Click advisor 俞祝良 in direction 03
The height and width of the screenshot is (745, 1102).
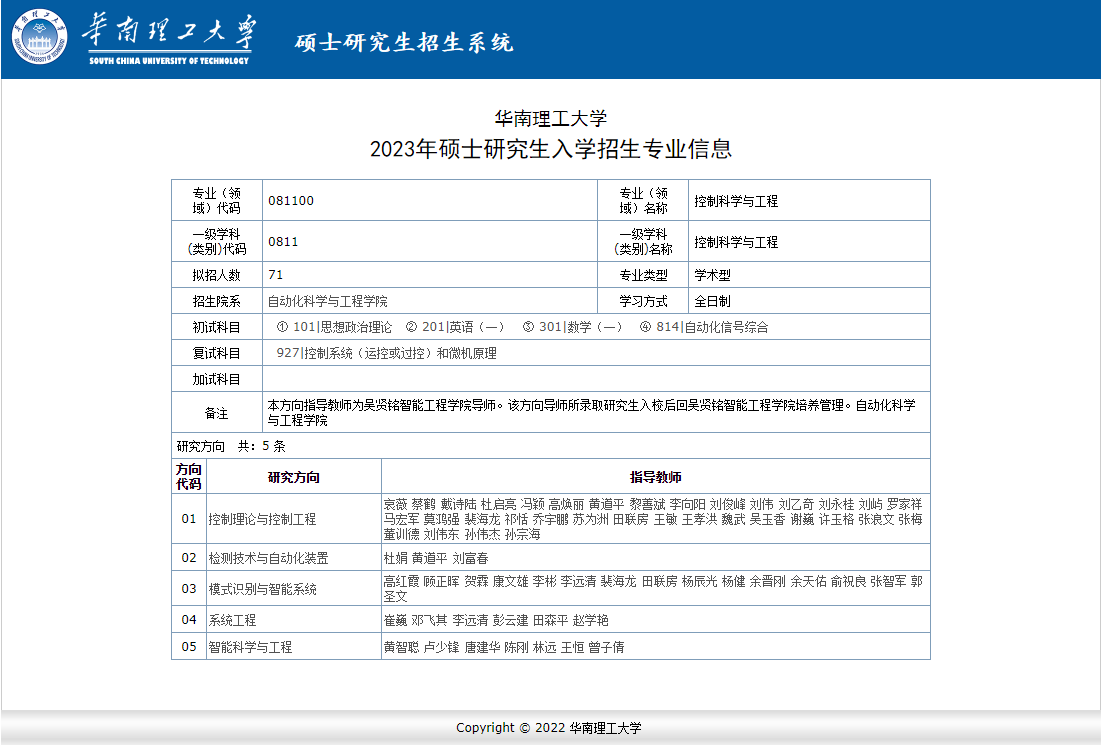[848, 581]
